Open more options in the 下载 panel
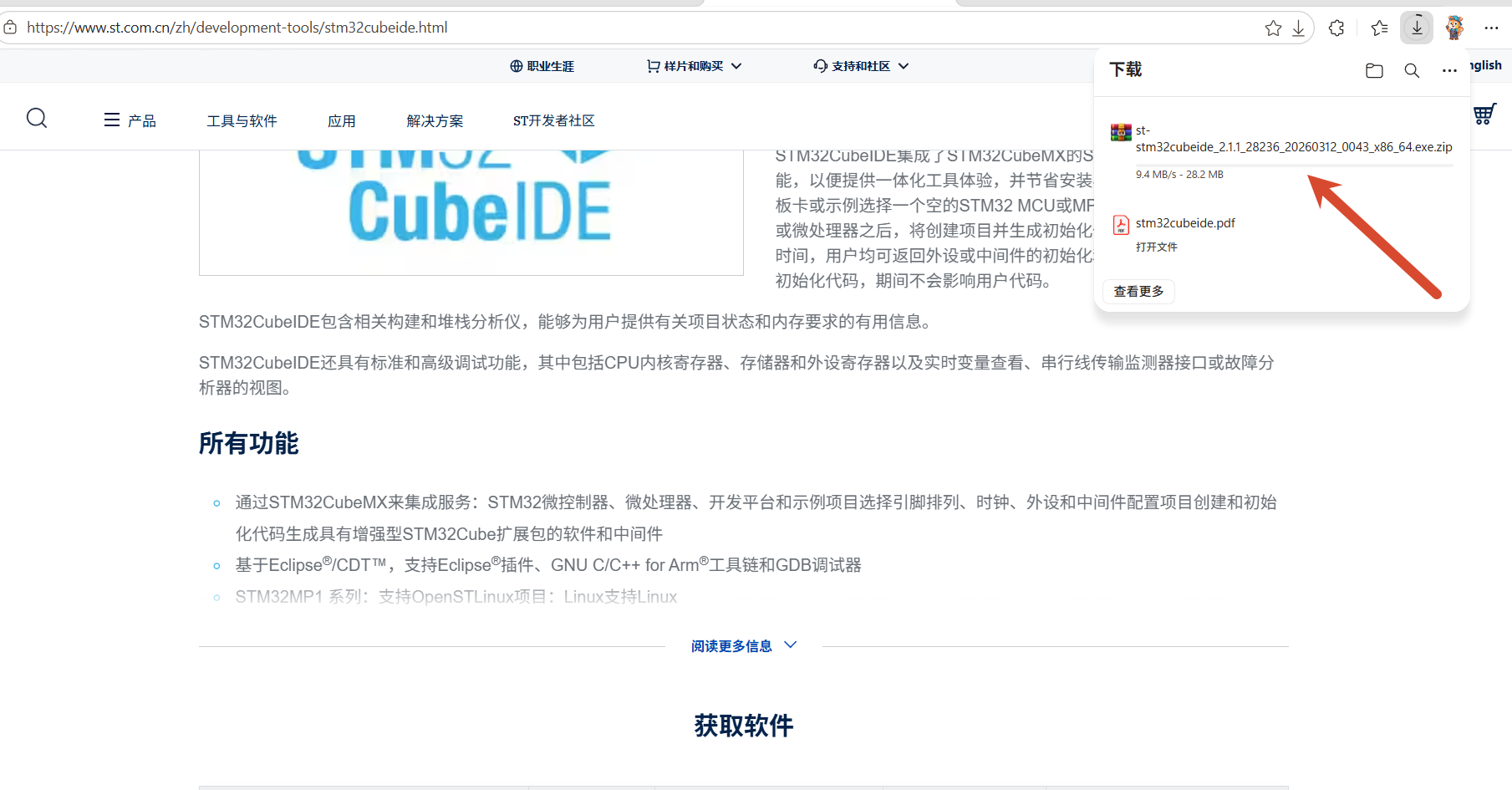This screenshot has height=790, width=1512. click(1449, 71)
